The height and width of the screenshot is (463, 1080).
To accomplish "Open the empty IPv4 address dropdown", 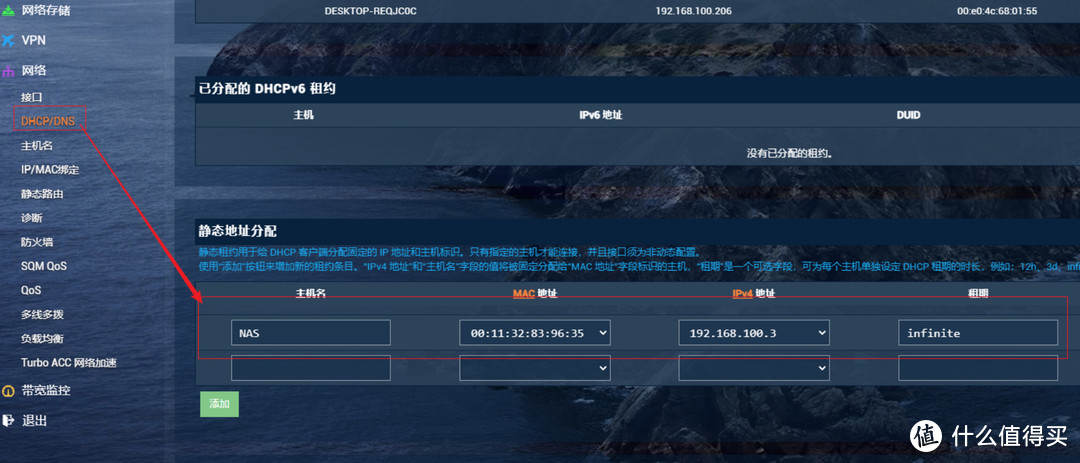I will click(754, 368).
